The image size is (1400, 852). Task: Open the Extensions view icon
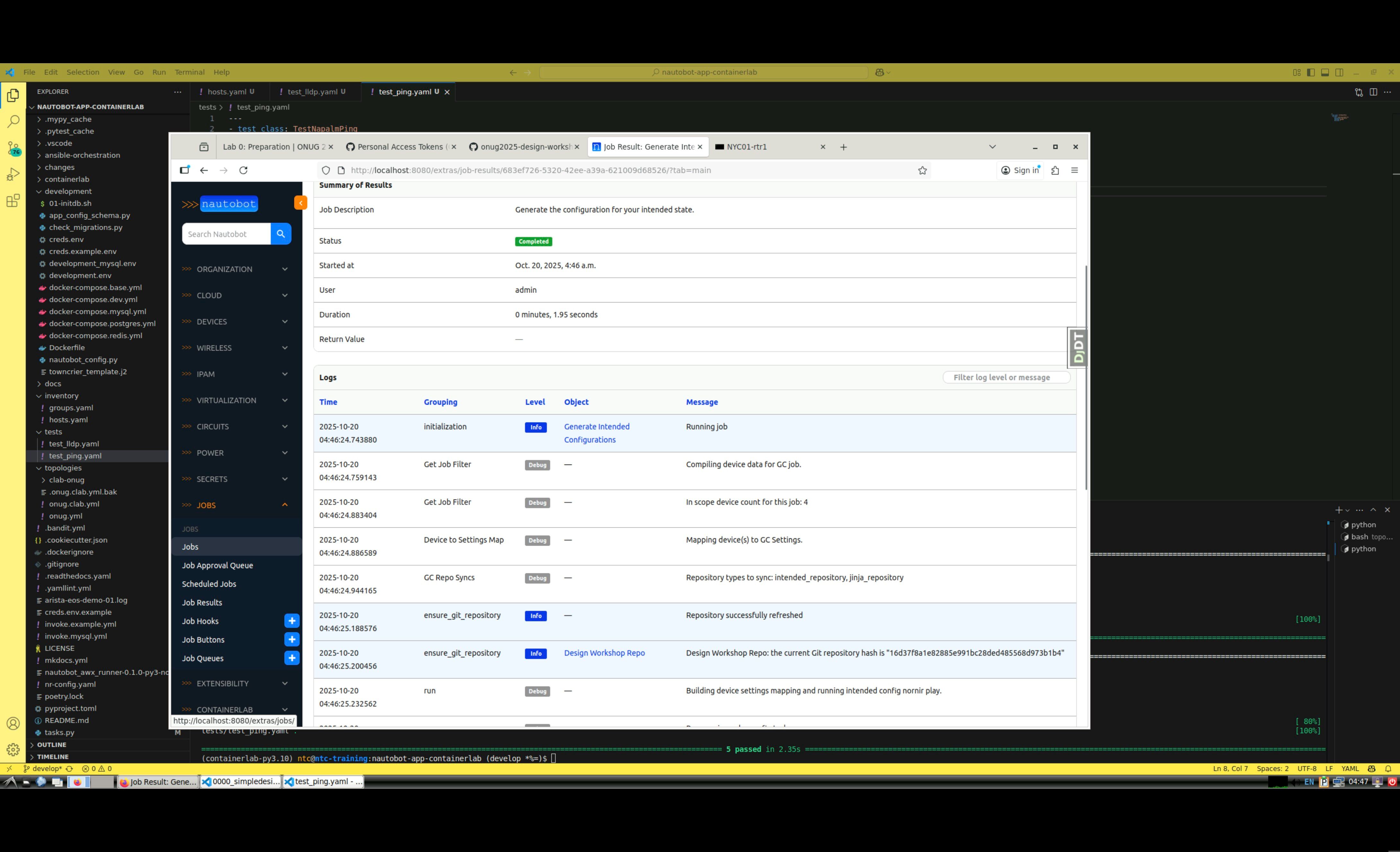pyautogui.click(x=13, y=200)
